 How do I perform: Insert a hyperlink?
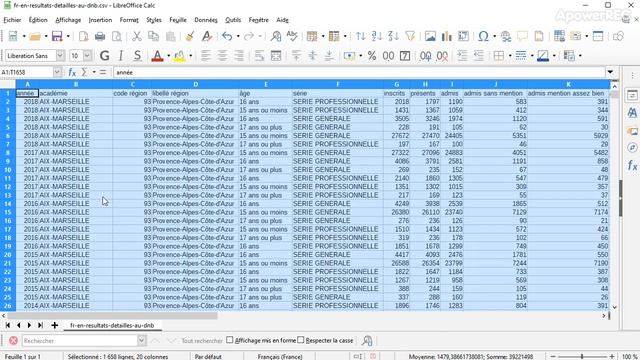click(506, 37)
